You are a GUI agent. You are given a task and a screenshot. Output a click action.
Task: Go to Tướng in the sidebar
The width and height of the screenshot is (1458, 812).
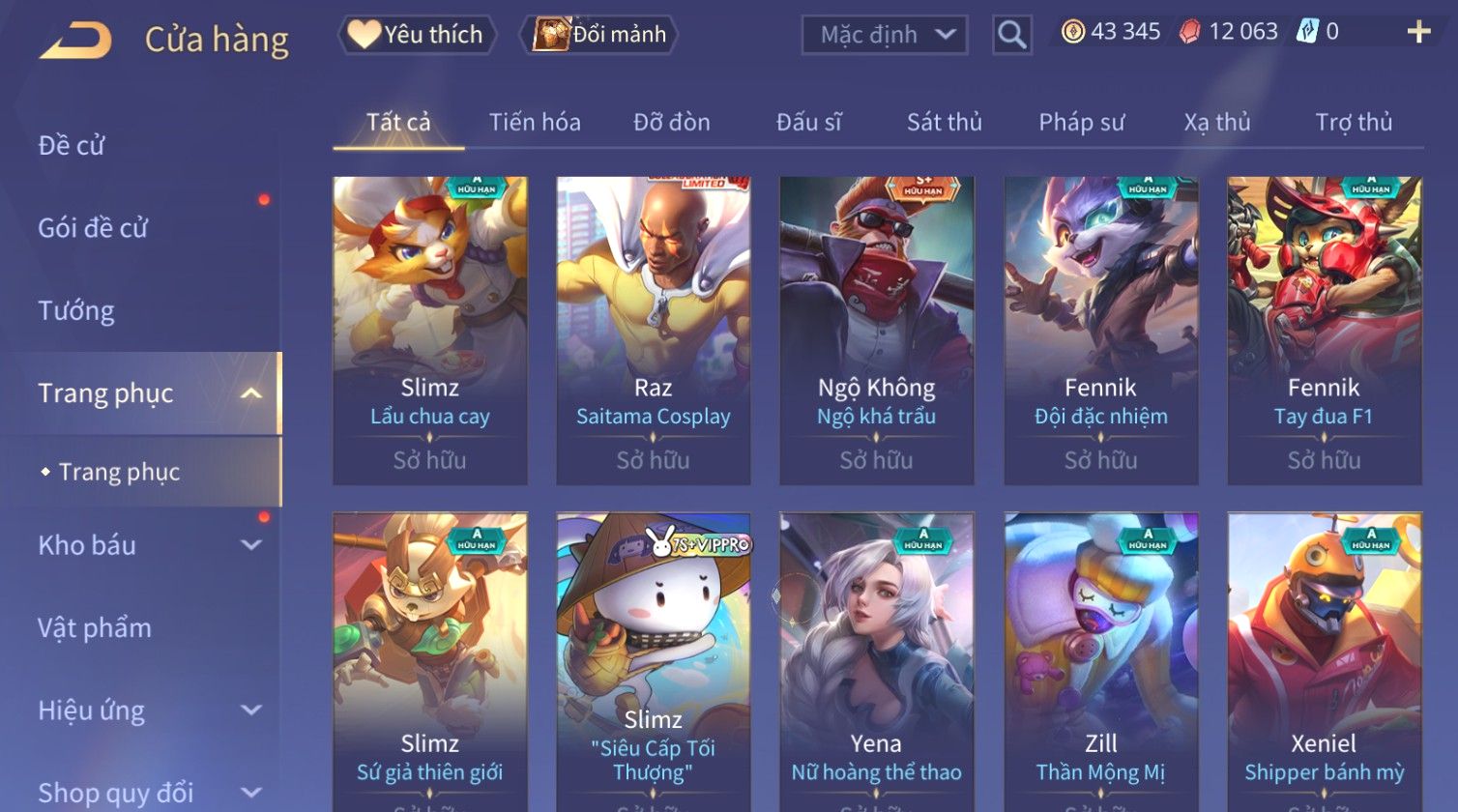click(x=76, y=310)
